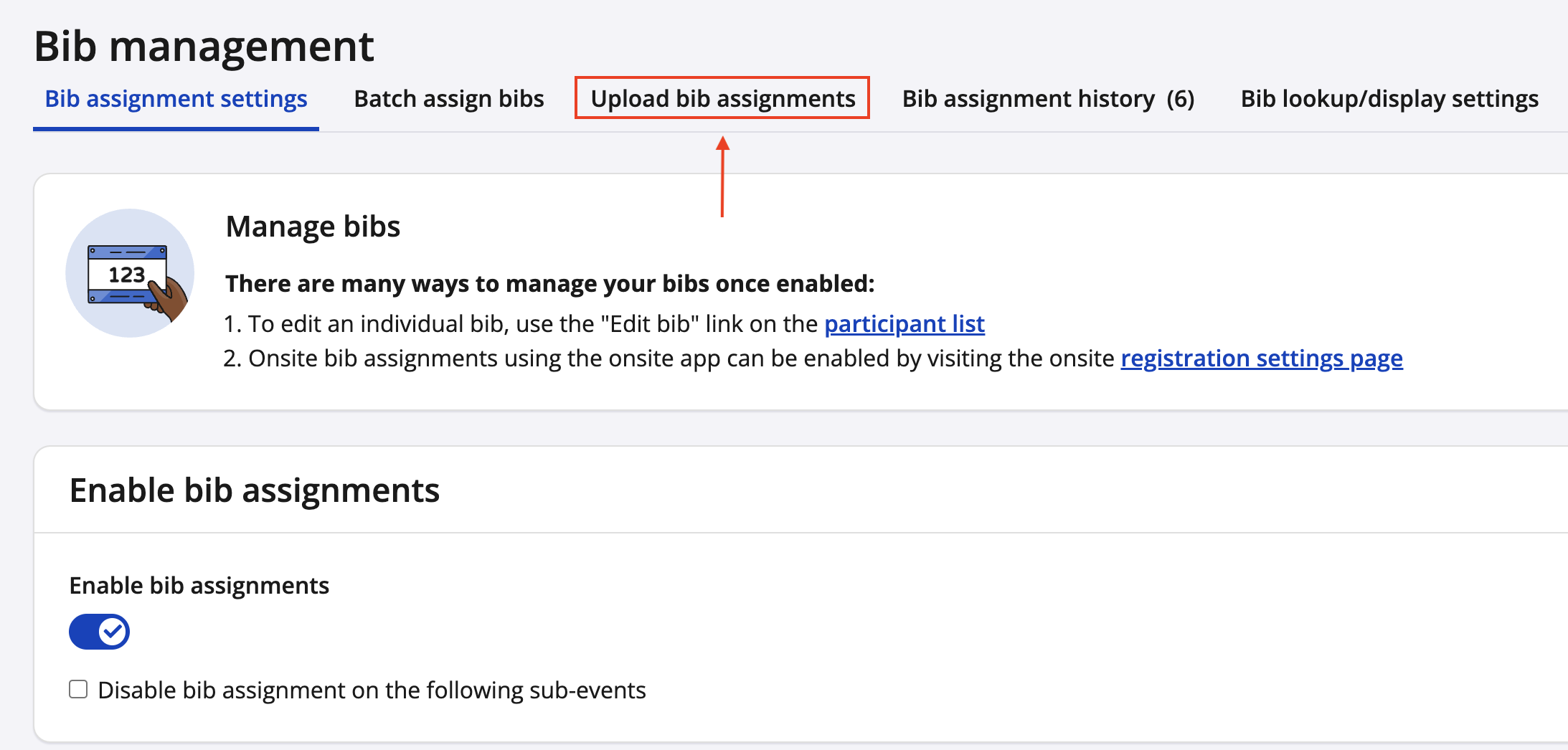Screen dimensions: 1568x750
Task: Click the bib number 123 illustration icon
Action: pos(130,273)
